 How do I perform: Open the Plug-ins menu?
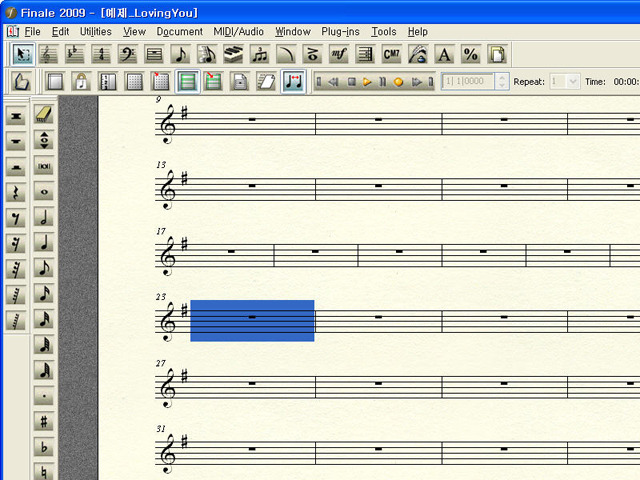341,31
